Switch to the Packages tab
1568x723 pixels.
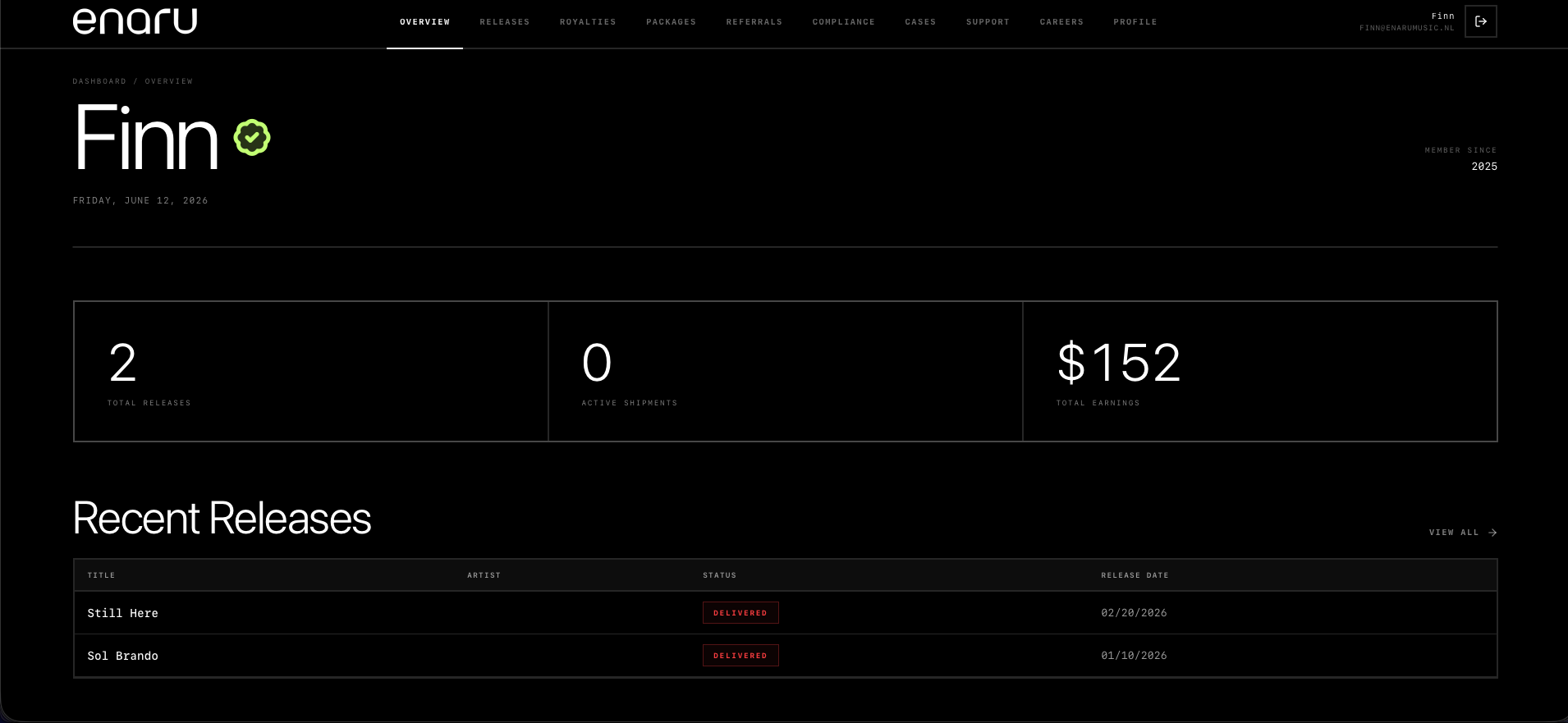[x=671, y=22]
